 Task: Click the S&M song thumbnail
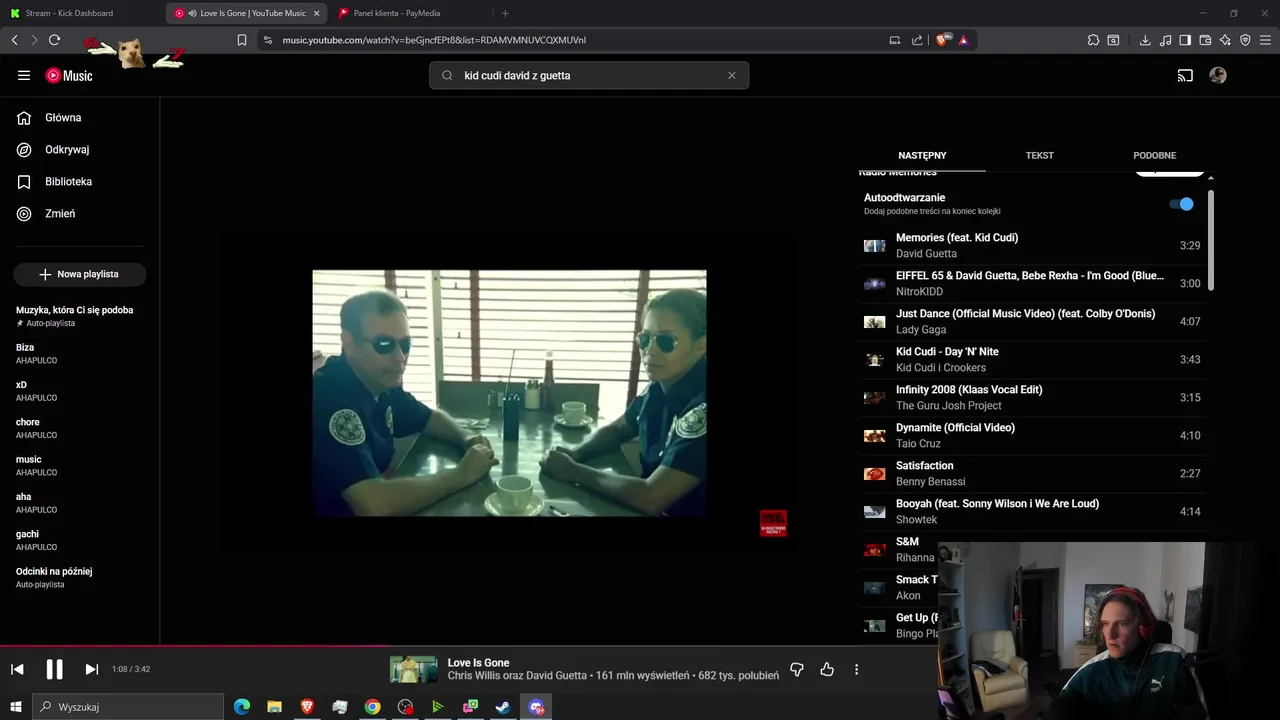point(875,550)
